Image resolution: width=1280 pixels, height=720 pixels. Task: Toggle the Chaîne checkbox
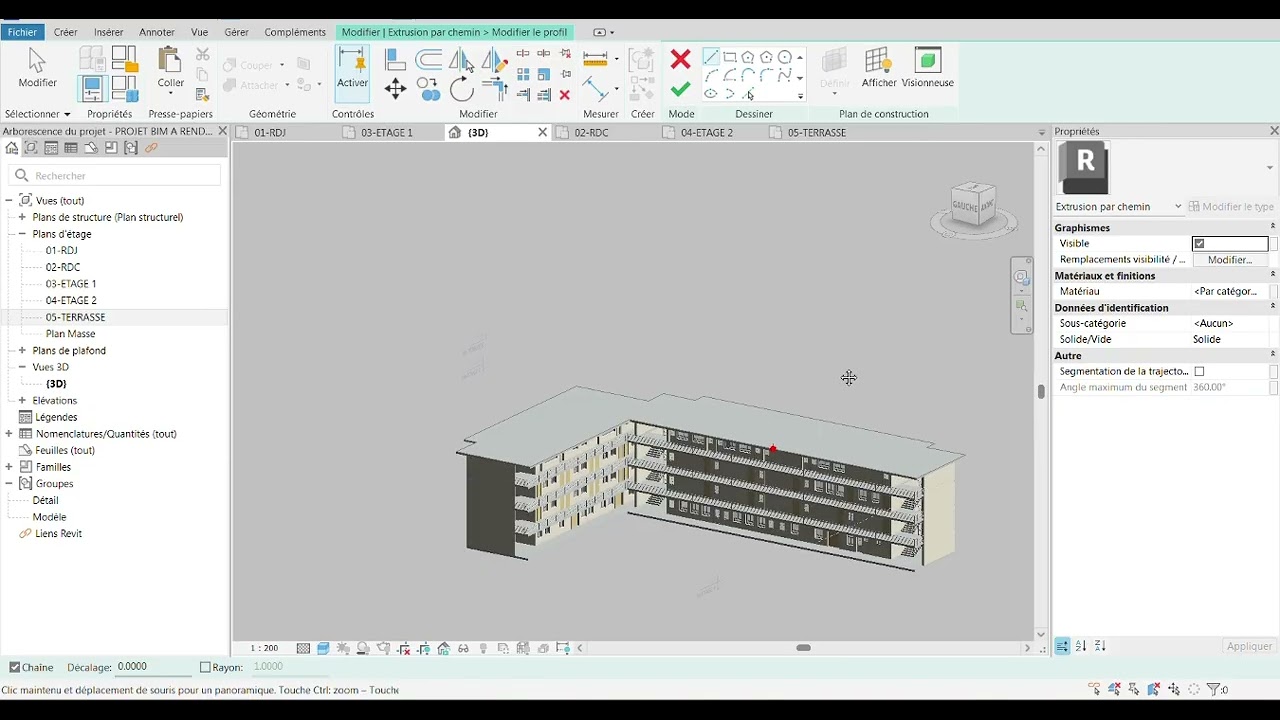click(15, 667)
